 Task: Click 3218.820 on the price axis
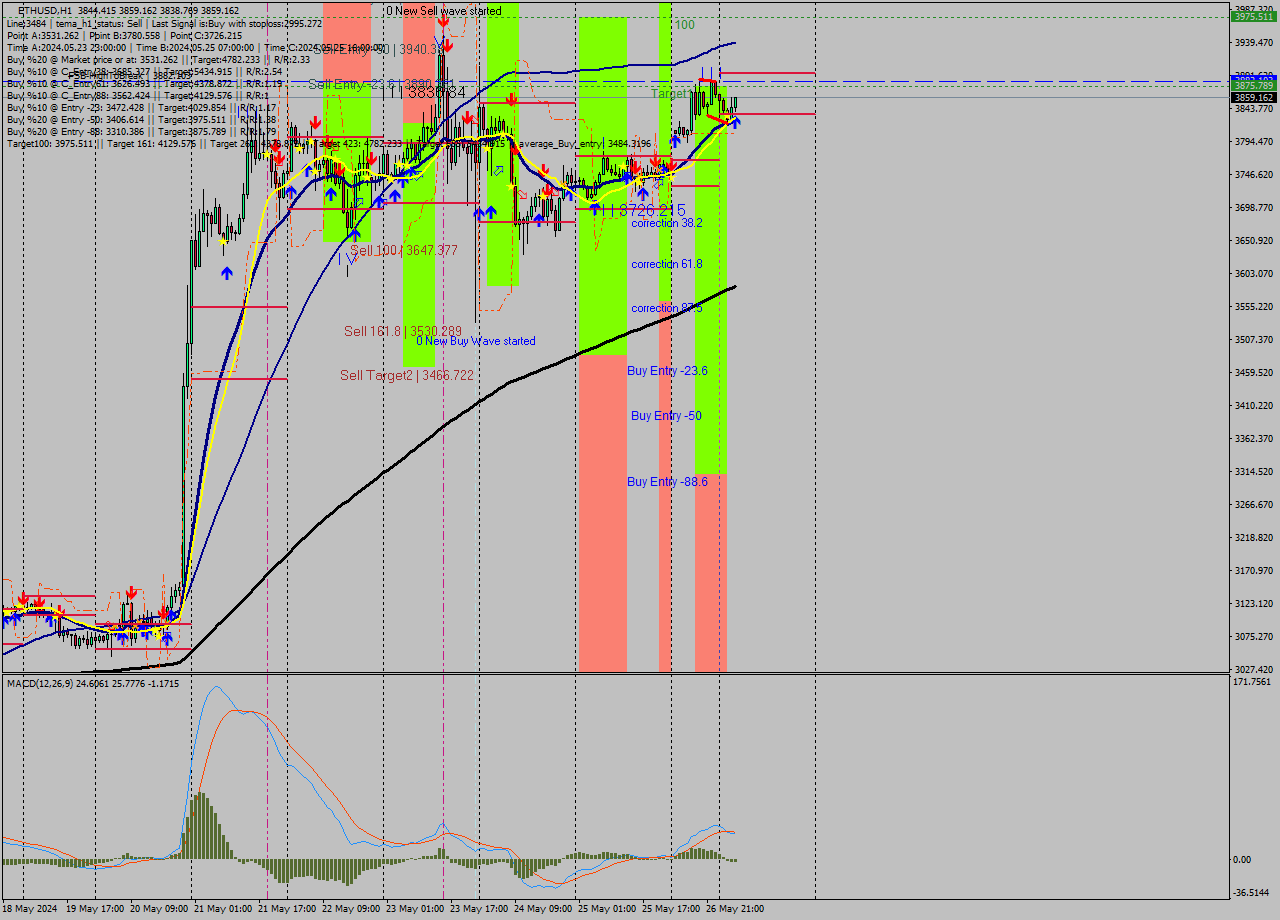1254,538
